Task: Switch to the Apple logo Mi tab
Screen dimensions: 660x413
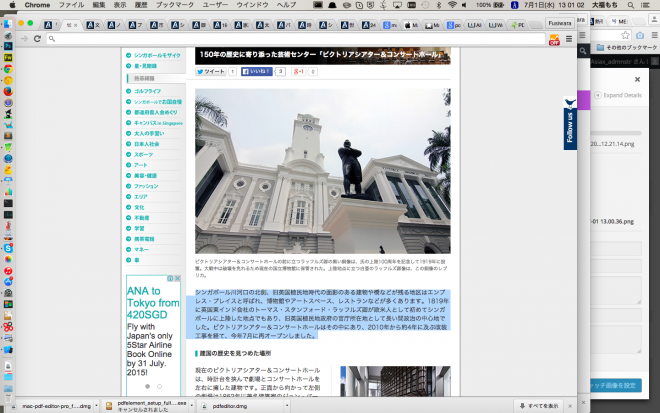Action: coord(411,25)
